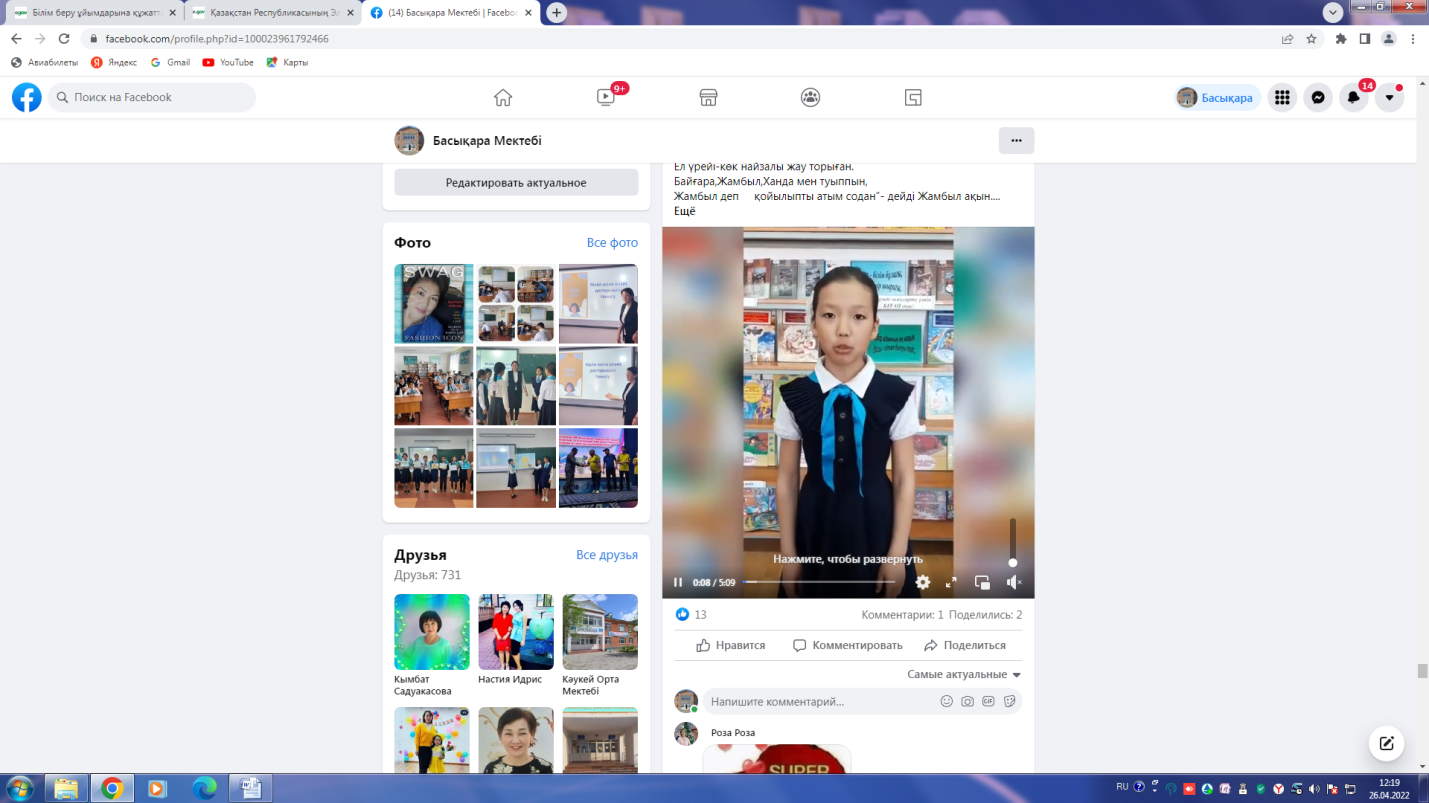Open the Groups icon

[810, 97]
